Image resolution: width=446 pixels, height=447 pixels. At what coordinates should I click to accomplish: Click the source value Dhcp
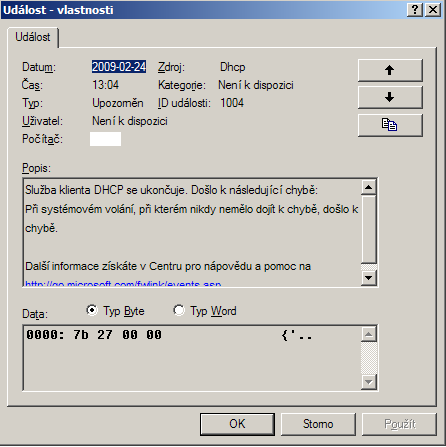coord(233,67)
